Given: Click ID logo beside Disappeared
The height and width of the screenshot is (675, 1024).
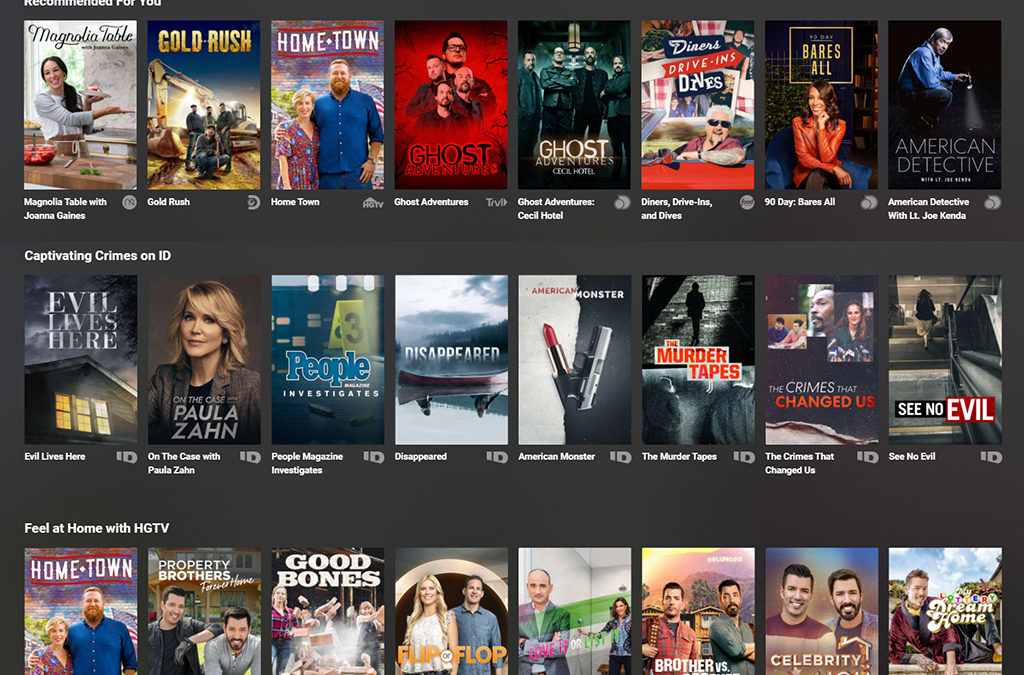Looking at the screenshot, I should 497,457.
